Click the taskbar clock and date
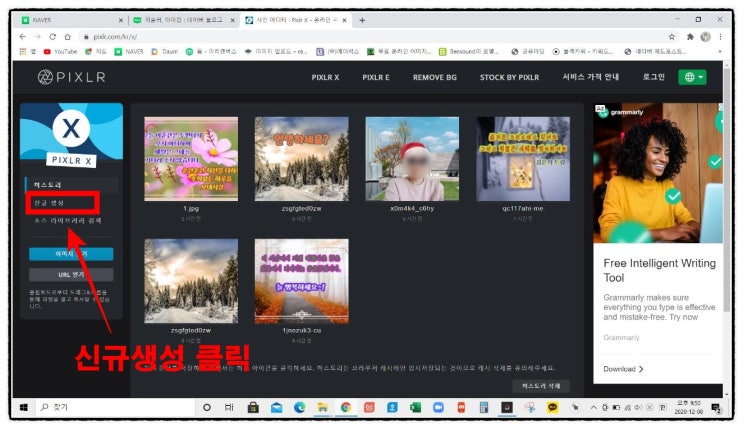 [x=689, y=407]
